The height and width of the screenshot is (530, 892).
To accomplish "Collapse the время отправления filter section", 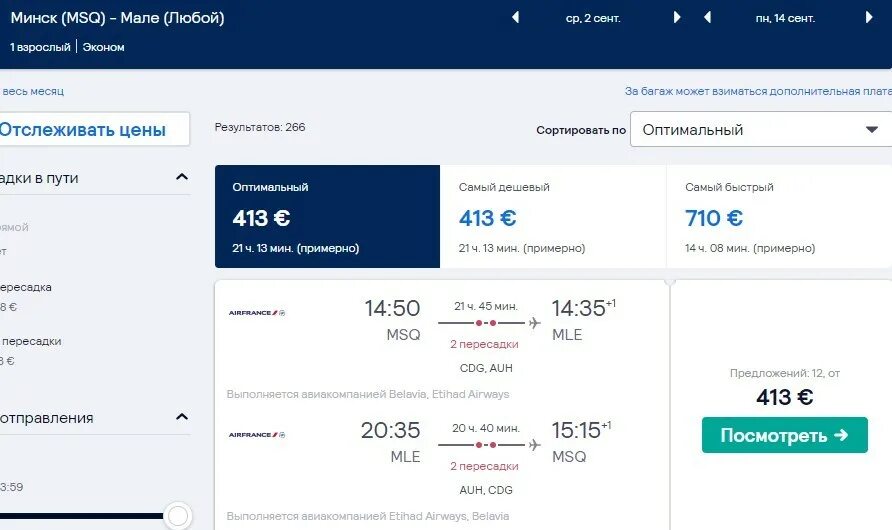I will (x=181, y=417).
